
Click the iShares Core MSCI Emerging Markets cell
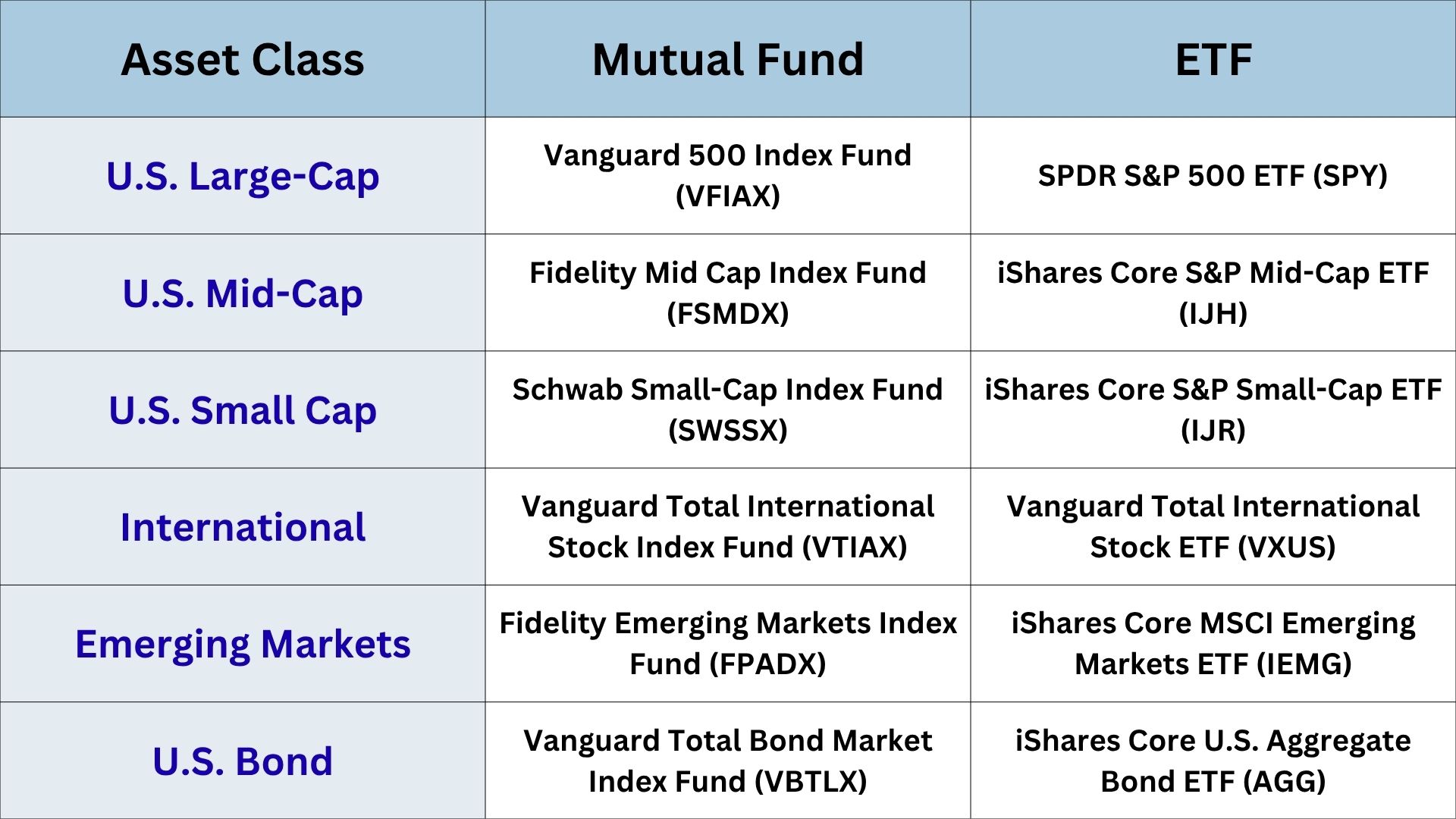1213,644
